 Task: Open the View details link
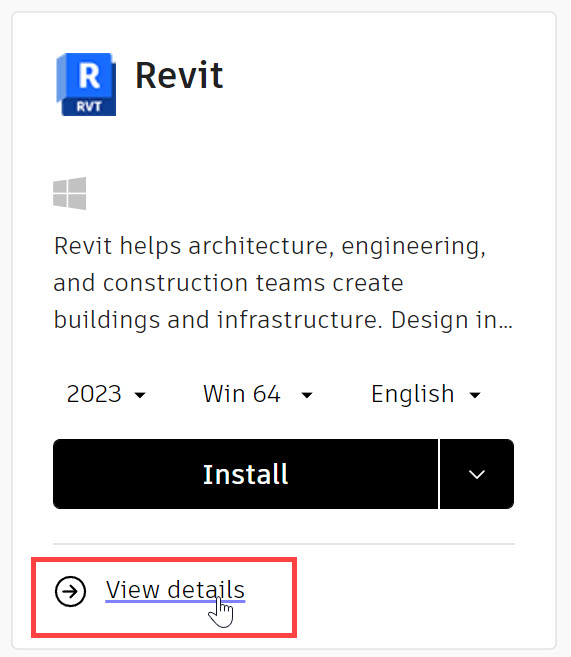pos(175,590)
